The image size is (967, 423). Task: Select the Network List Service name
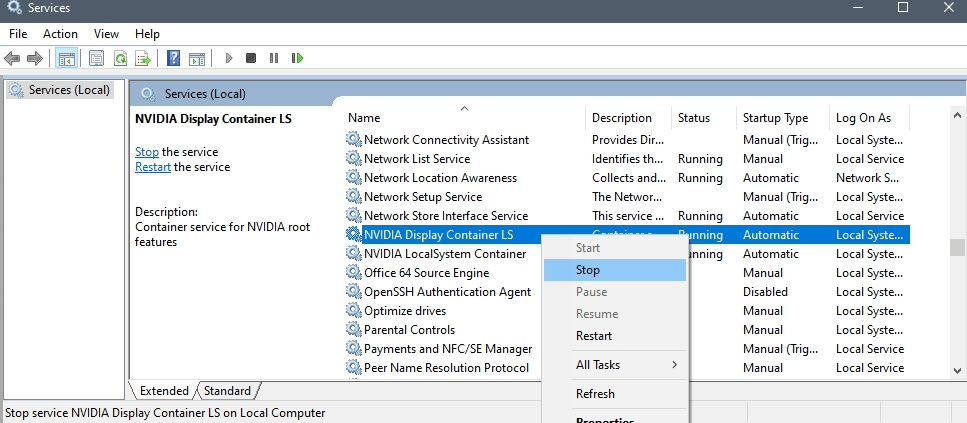point(417,159)
